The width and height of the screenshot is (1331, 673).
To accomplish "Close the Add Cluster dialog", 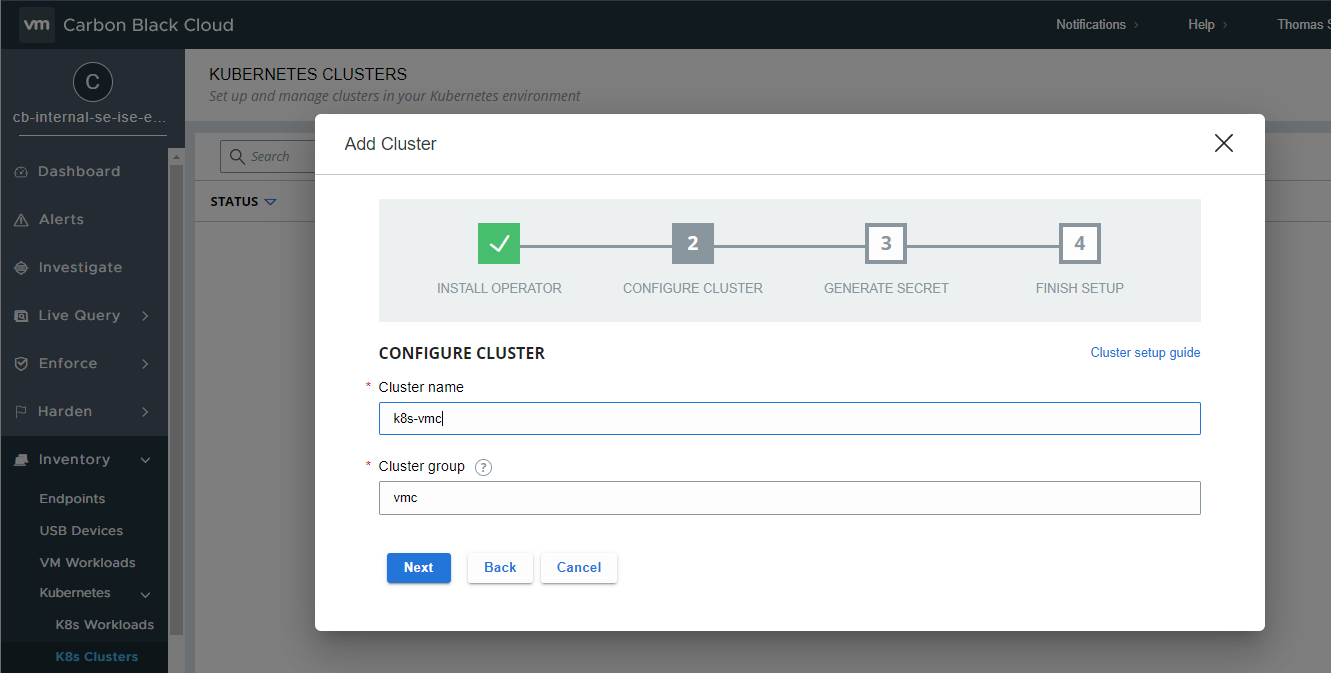I will coord(1224,143).
